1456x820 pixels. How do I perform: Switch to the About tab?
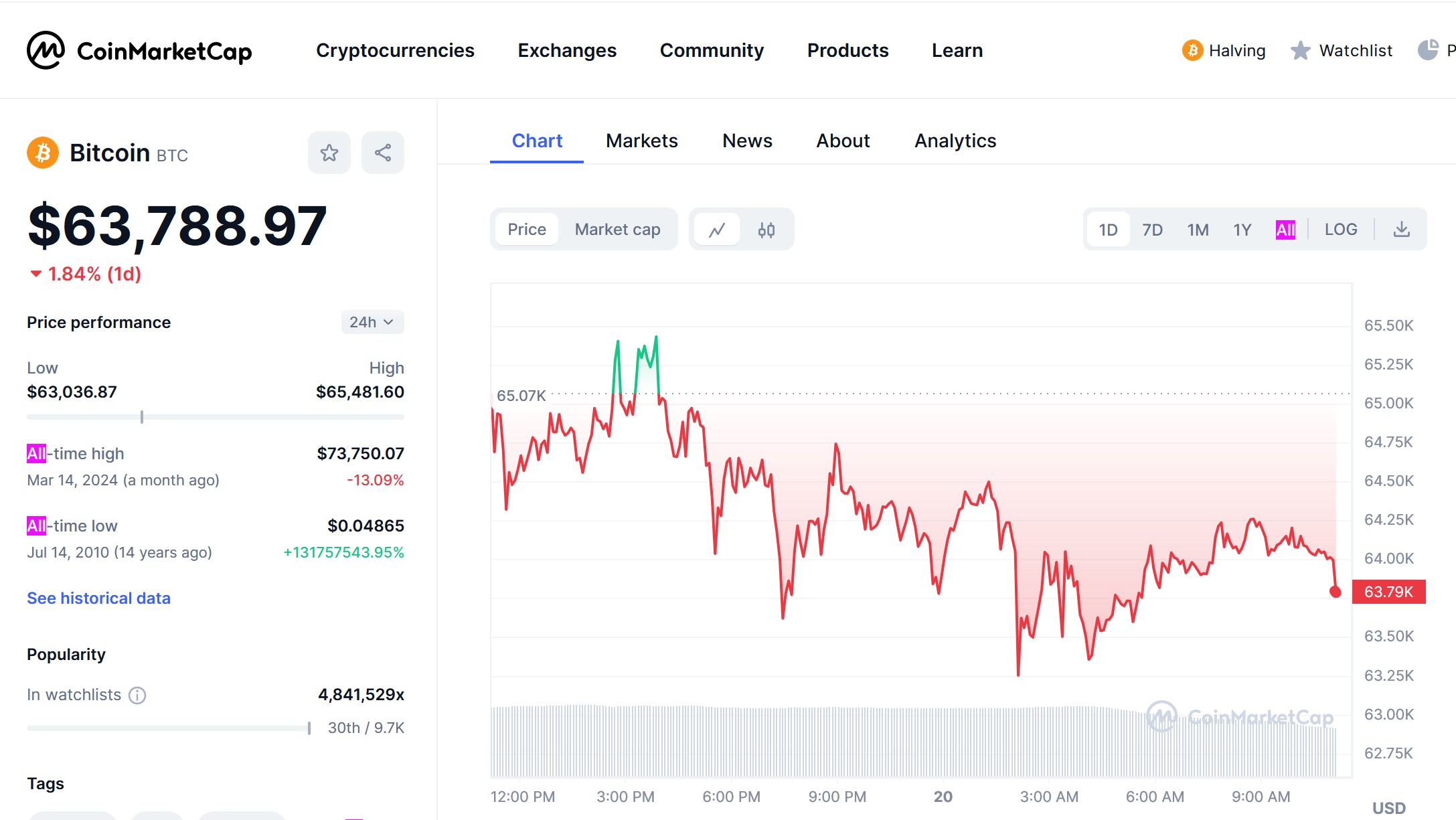(843, 141)
